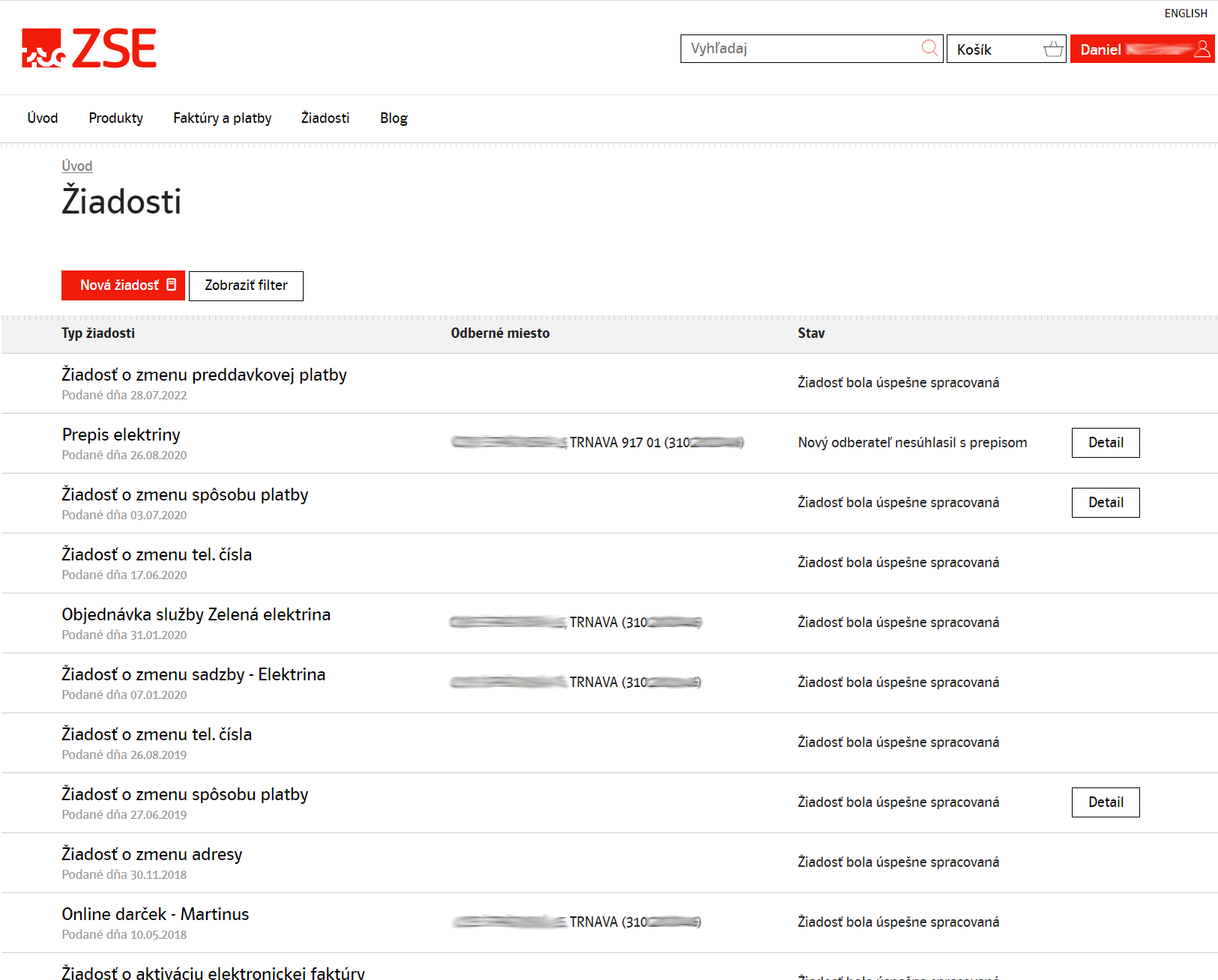Image resolution: width=1218 pixels, height=980 pixels.
Task: Click the document icon on Nová žiadosť
Action: tap(172, 285)
